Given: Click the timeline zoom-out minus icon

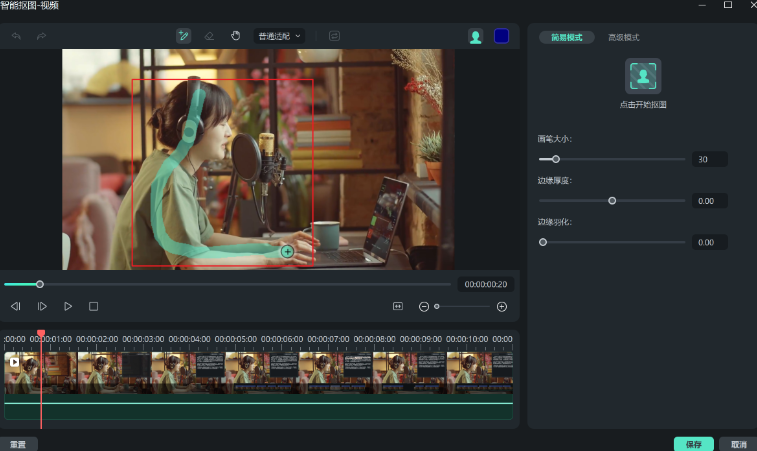Looking at the screenshot, I should (424, 306).
